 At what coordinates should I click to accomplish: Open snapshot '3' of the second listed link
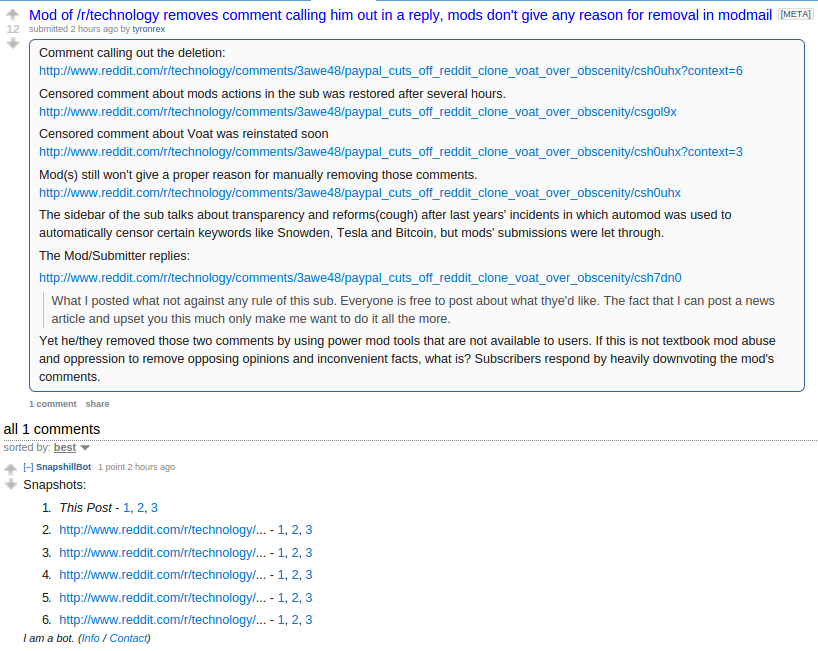307,529
